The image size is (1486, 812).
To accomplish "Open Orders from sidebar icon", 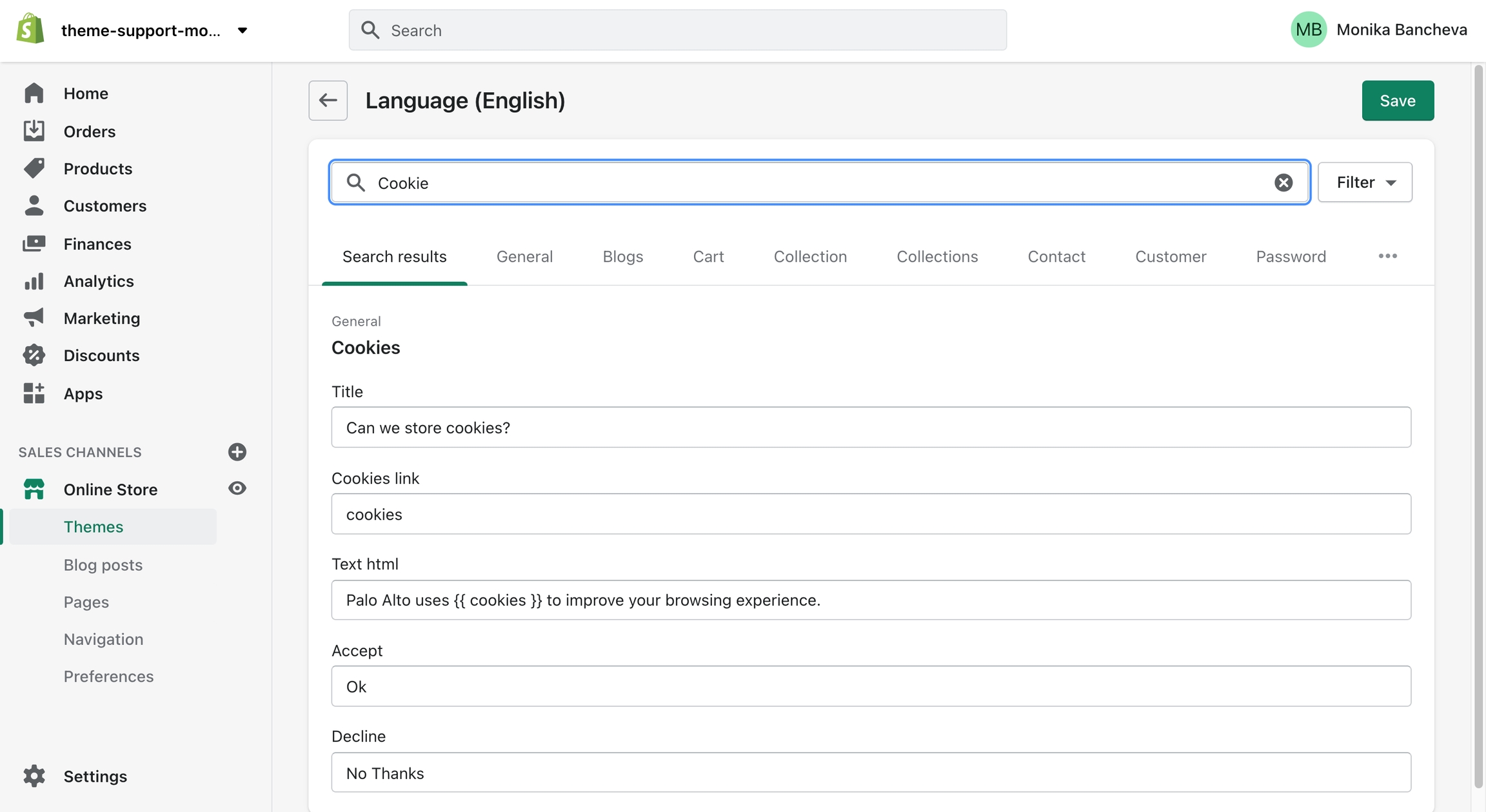I will (x=34, y=131).
